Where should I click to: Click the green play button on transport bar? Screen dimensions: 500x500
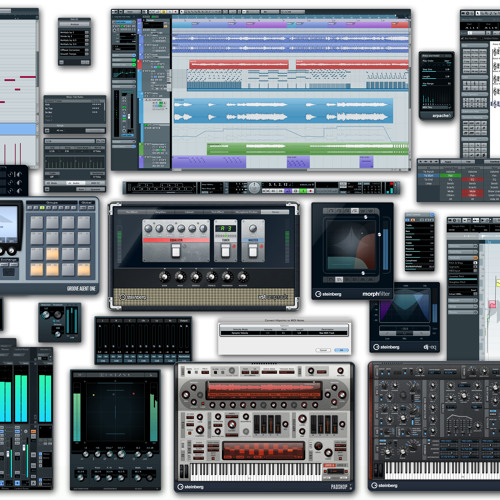click(x=303, y=191)
